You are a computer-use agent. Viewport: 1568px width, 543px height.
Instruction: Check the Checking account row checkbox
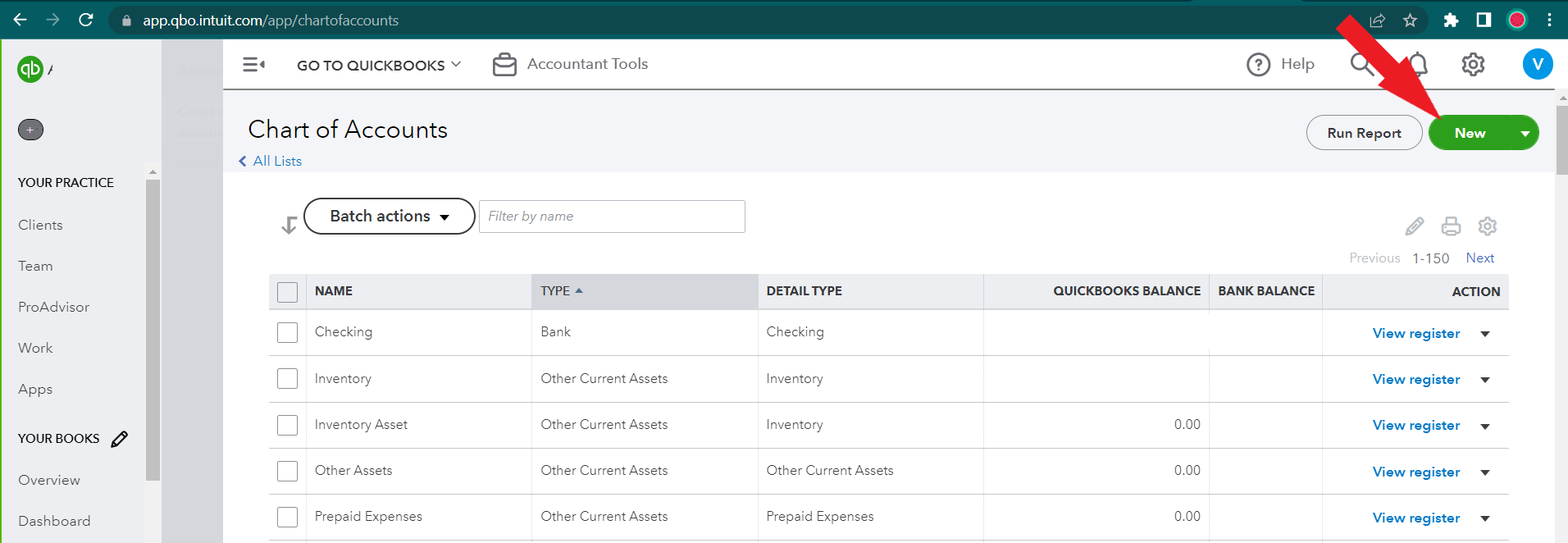(287, 332)
